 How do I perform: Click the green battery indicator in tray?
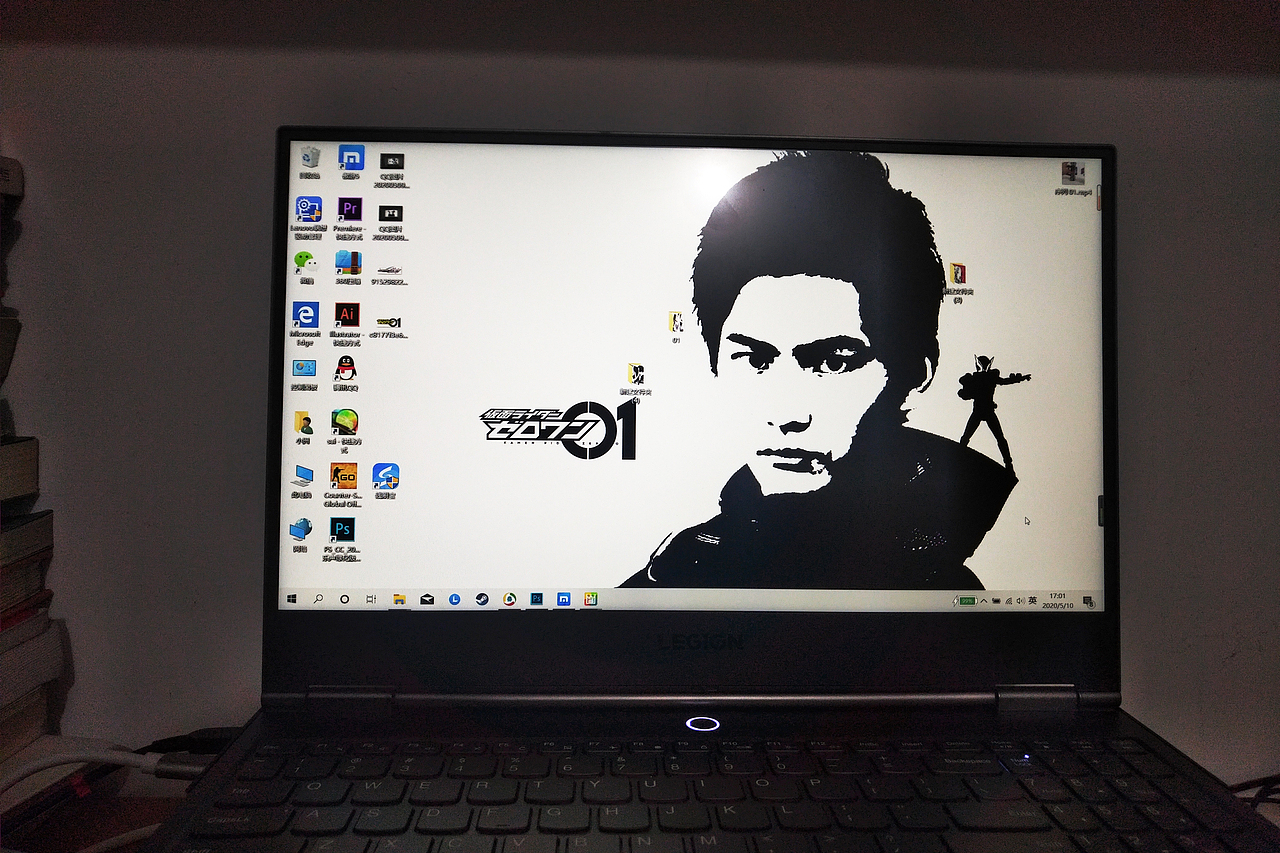(x=965, y=601)
